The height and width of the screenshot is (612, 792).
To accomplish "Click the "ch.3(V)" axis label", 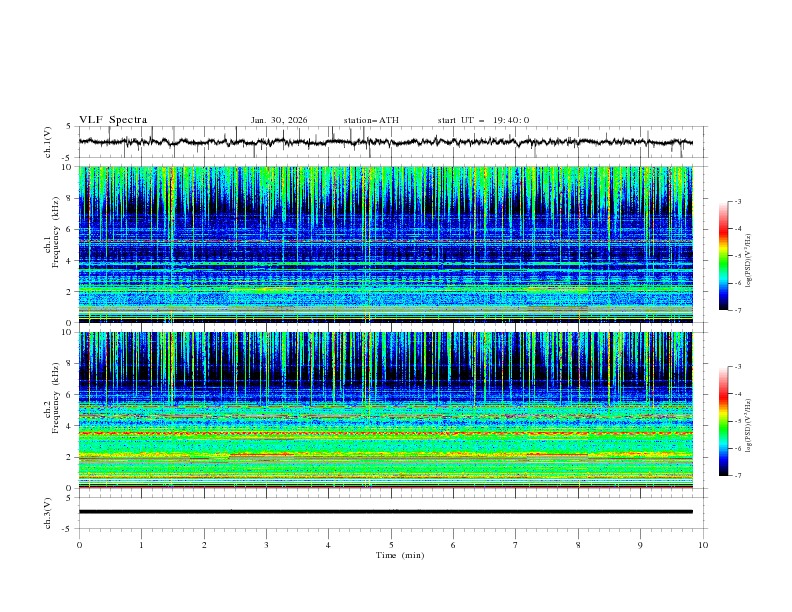I will tap(48, 513).
